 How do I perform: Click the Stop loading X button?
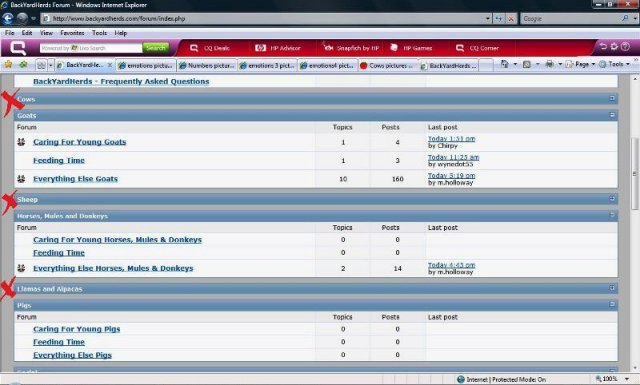[511, 19]
